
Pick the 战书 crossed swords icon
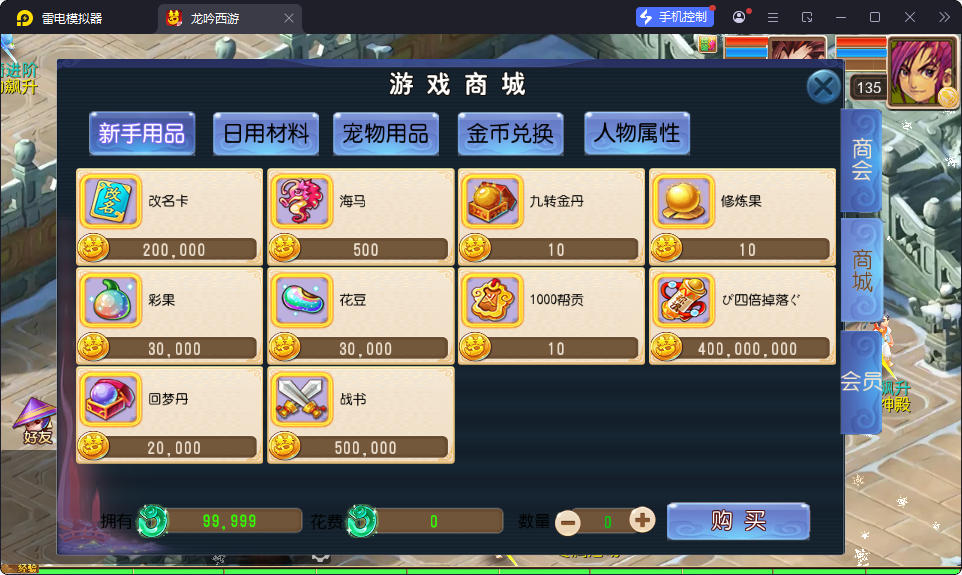point(302,399)
